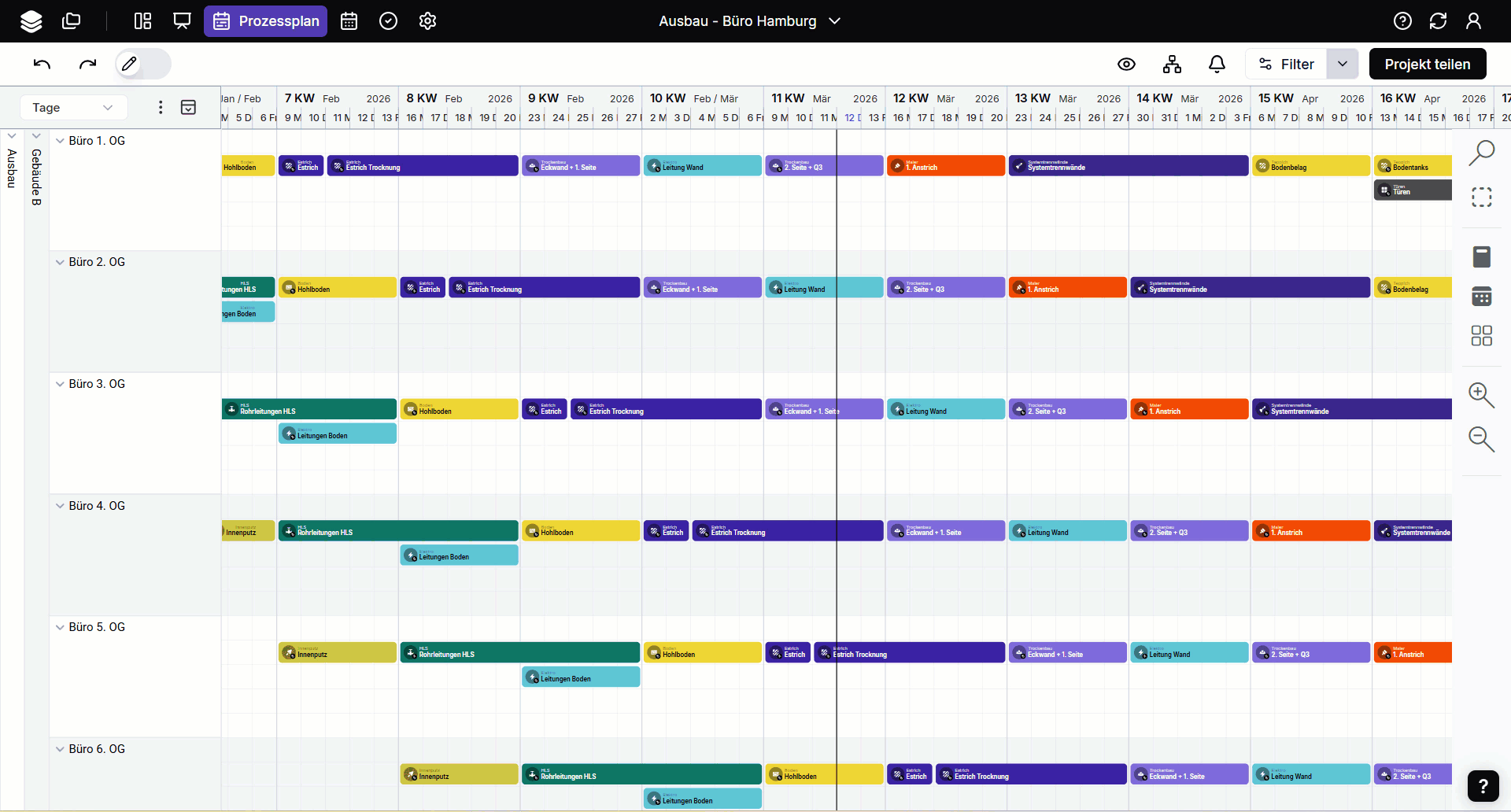Click the hierarchy view icon near Filter
The image size is (1511, 812).
point(1171,64)
